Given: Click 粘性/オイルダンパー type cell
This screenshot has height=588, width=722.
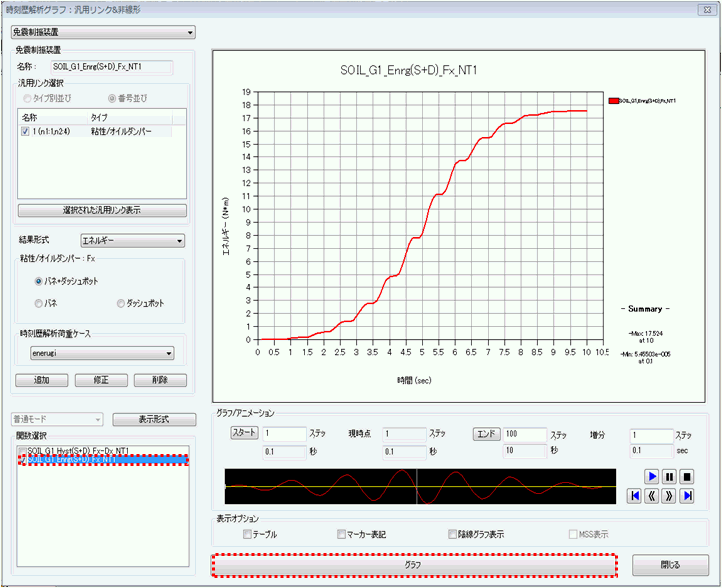Looking at the screenshot, I should click(x=121, y=132).
